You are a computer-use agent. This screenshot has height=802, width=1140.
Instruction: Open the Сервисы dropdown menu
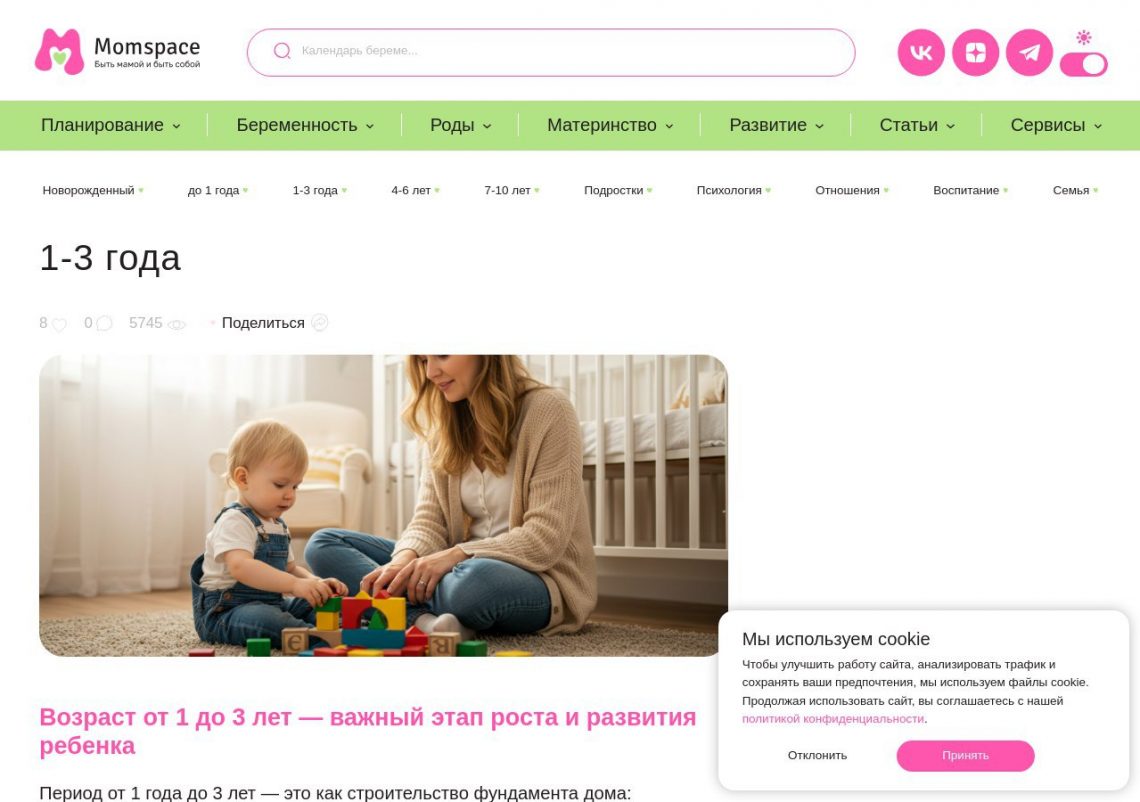tap(1056, 125)
